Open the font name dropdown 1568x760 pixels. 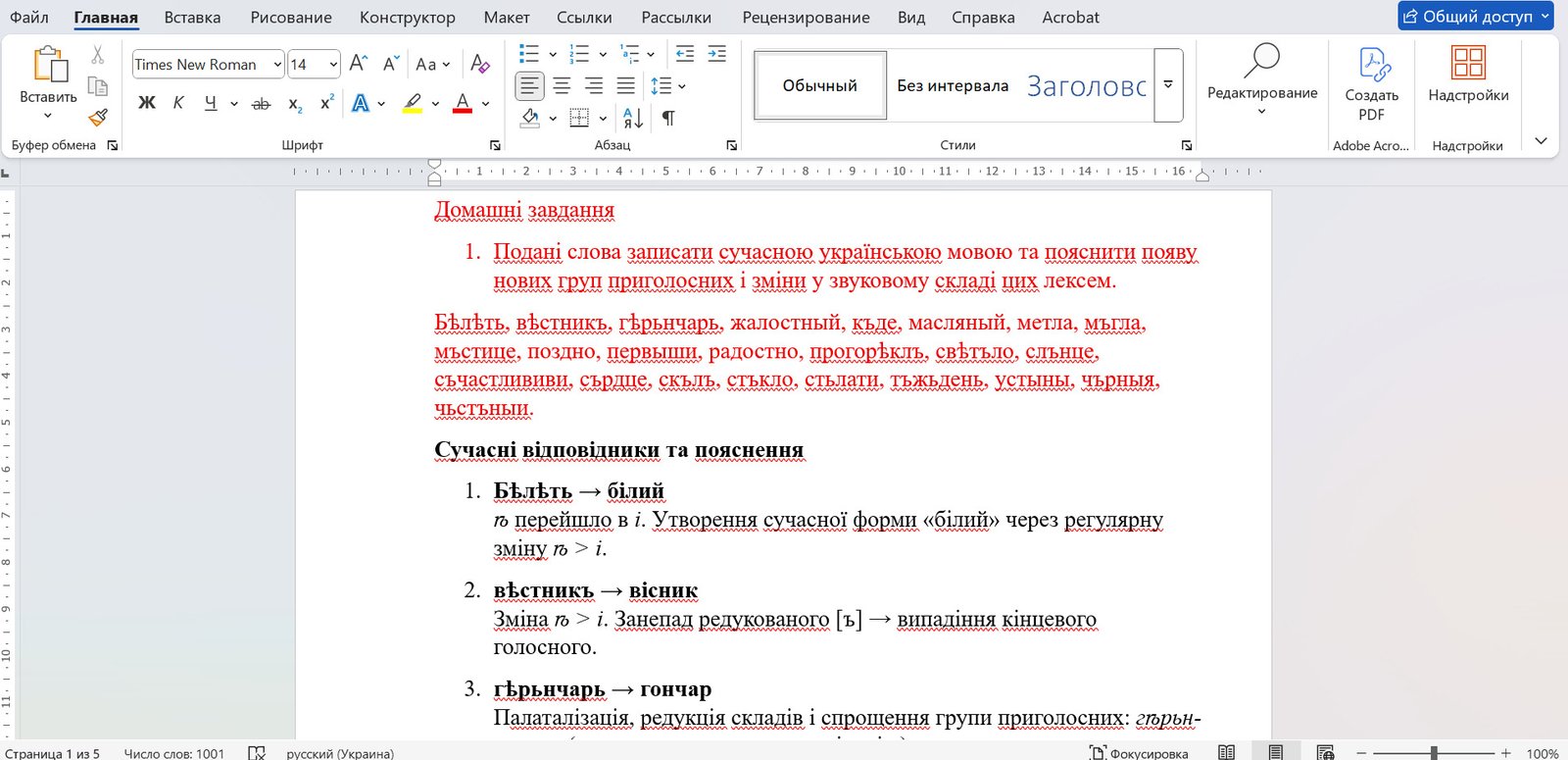point(277,65)
